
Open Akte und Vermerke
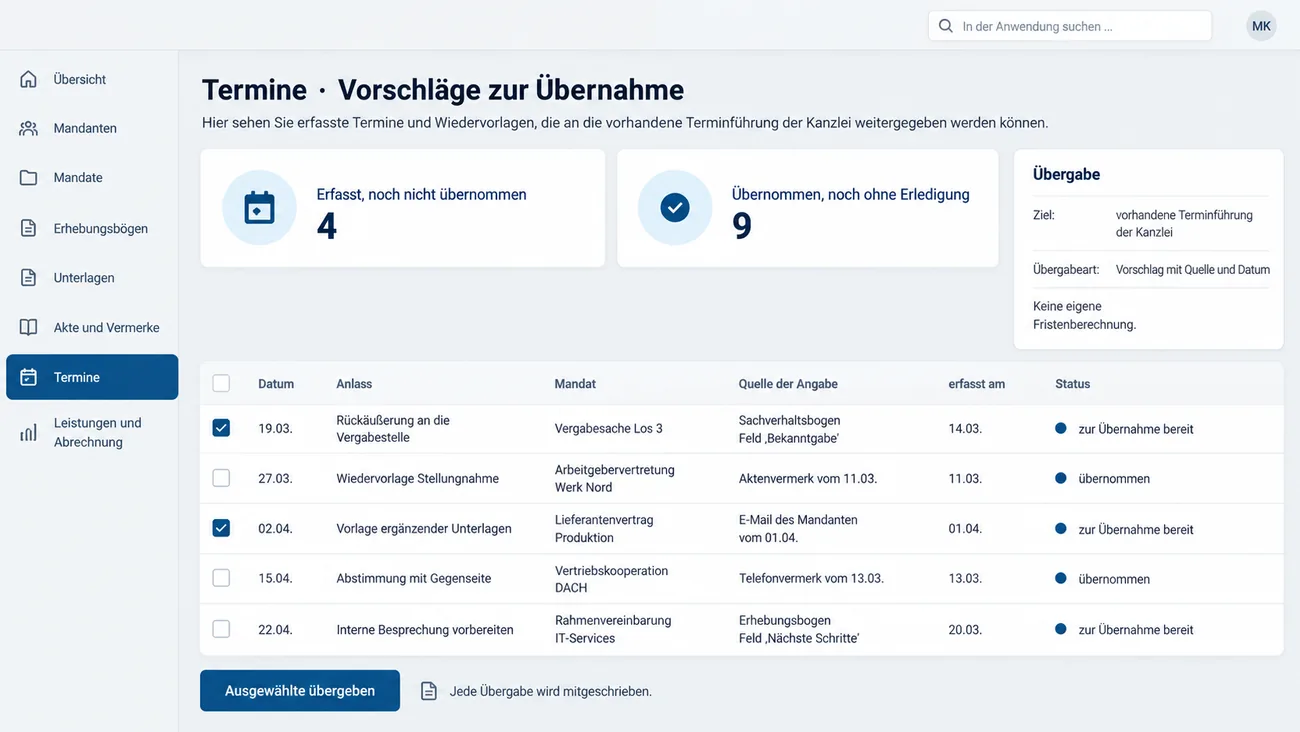(x=92, y=327)
